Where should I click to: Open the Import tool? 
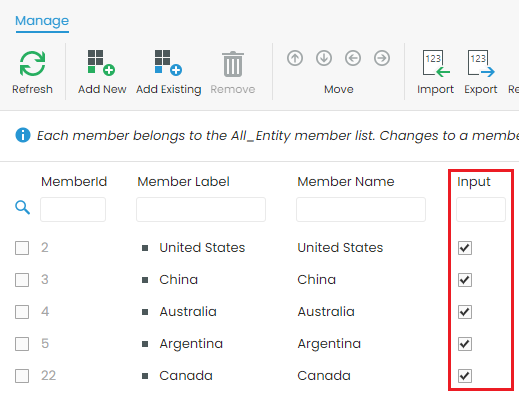tap(436, 63)
